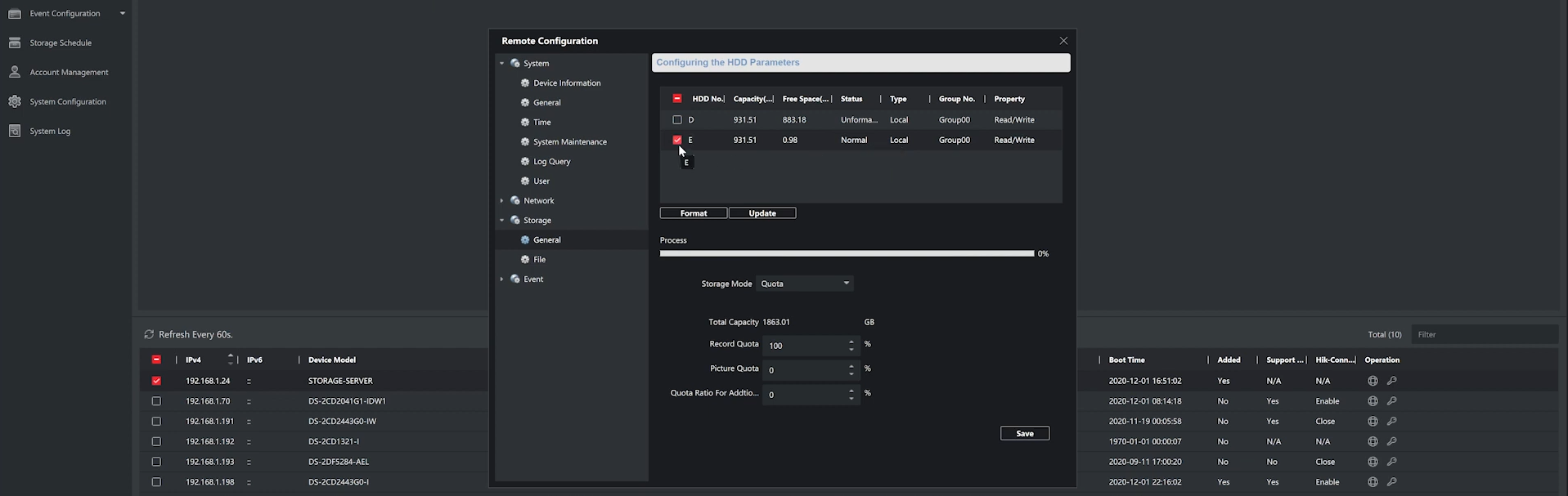The image size is (1568, 496).
Task: Click the Save button
Action: pos(1024,434)
